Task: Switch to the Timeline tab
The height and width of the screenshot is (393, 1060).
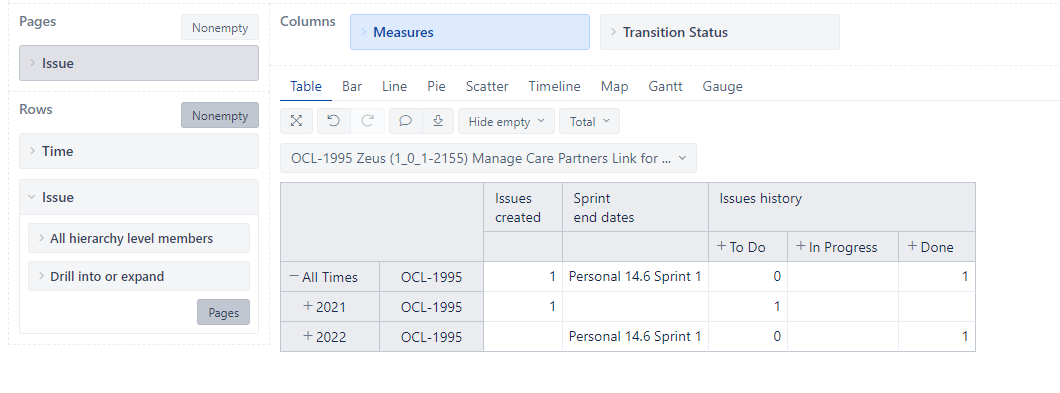Action: click(554, 86)
